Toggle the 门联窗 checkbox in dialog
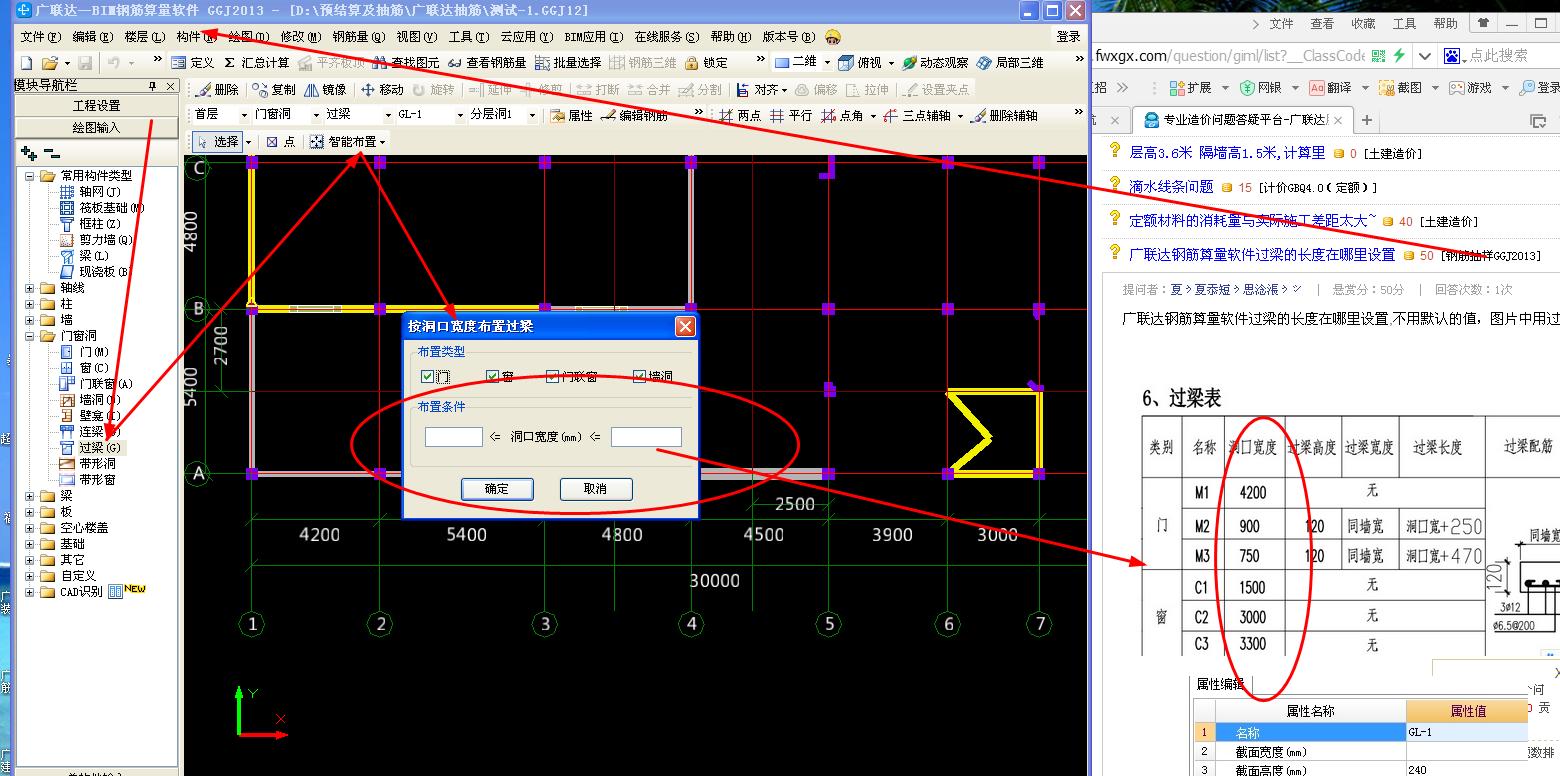Screen dimensions: 1560x776 click(553, 376)
